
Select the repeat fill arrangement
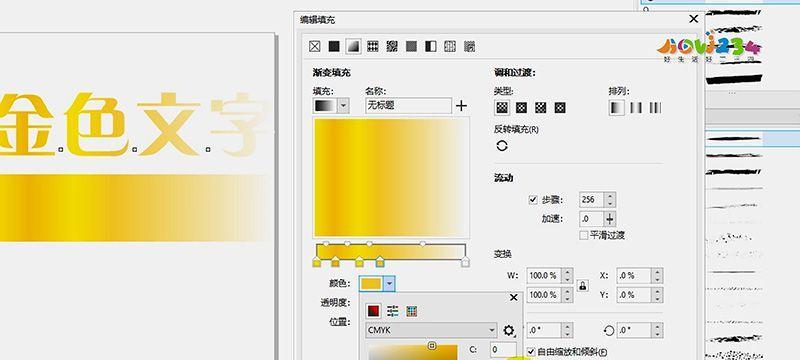coord(655,108)
